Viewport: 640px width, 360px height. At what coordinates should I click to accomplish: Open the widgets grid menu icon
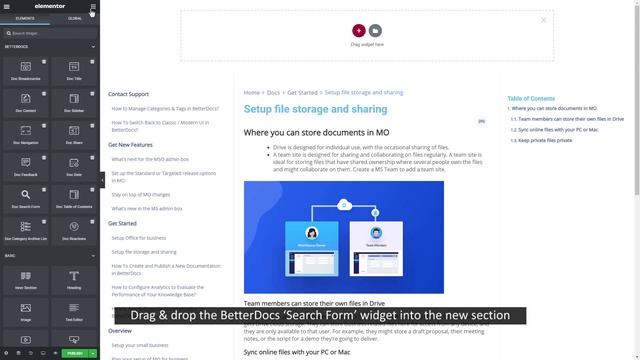[x=93, y=7]
